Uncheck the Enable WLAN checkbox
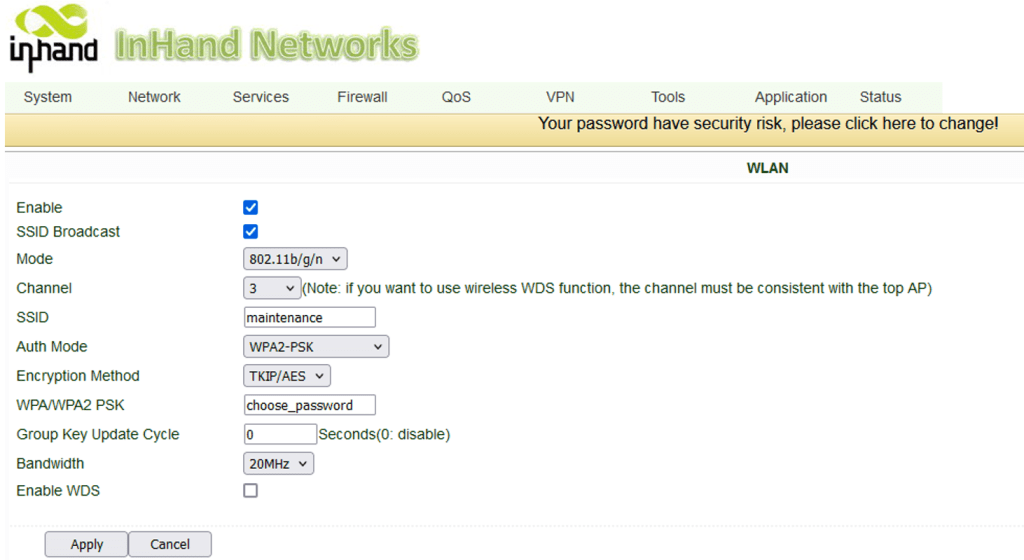 point(251,208)
